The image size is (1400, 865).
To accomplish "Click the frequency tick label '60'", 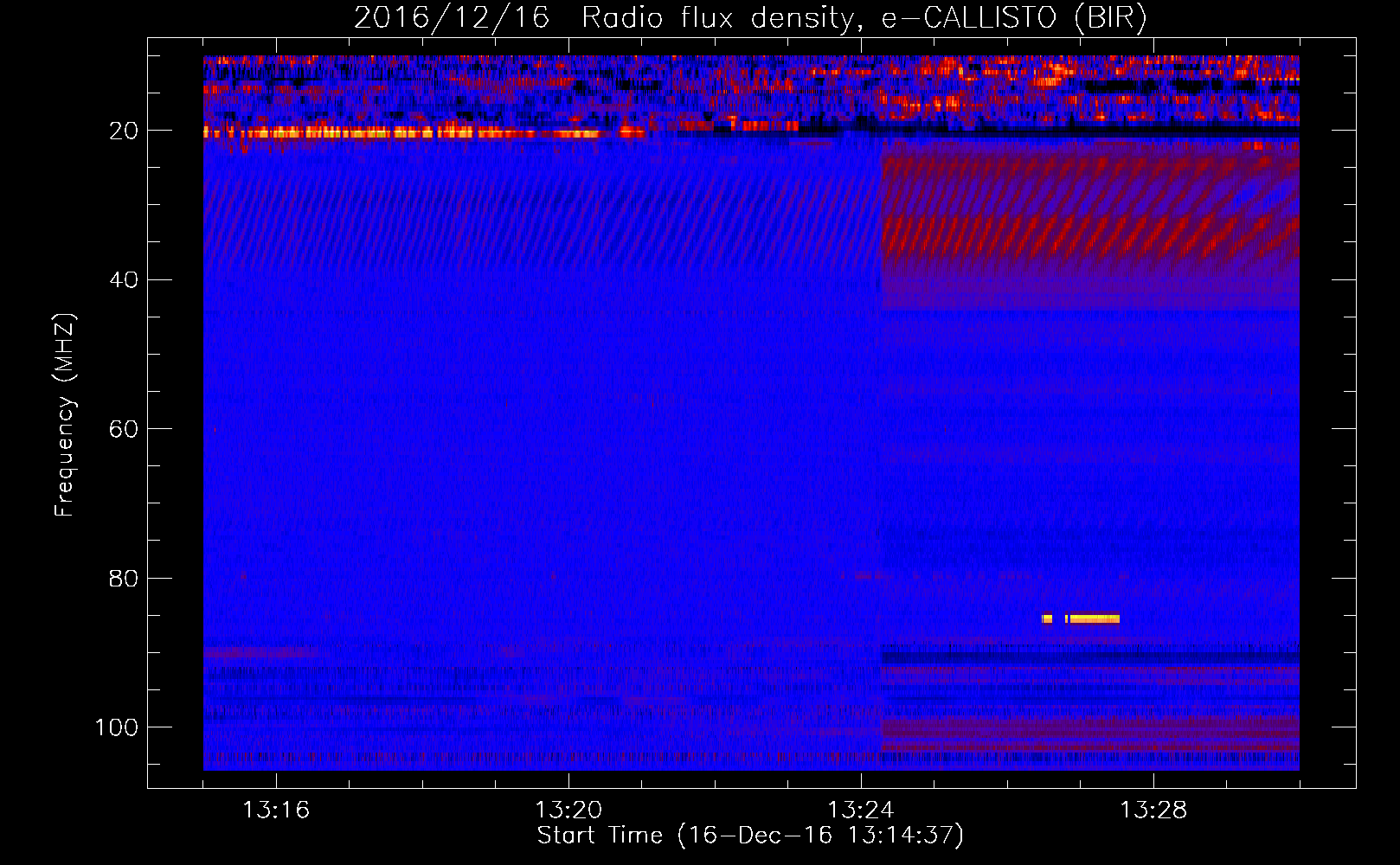I will point(125,429).
